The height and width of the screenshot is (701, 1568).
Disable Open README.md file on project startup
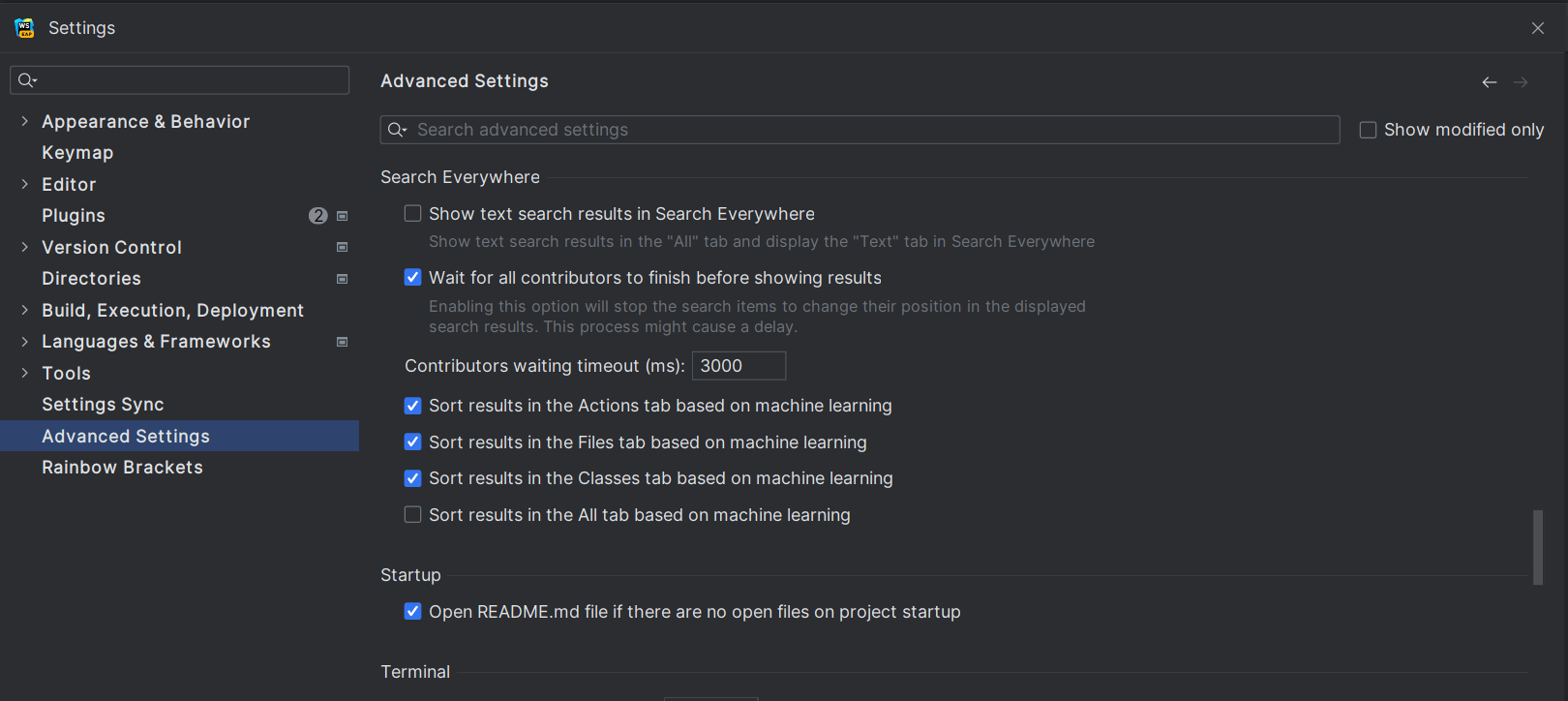click(413, 612)
